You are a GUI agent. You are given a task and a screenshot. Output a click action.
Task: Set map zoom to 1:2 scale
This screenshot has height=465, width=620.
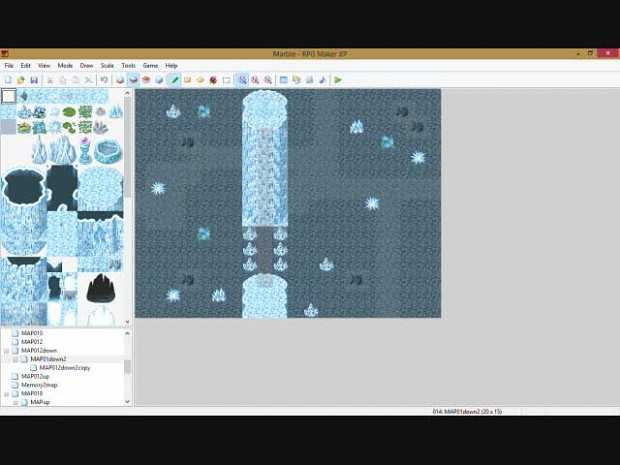click(x=255, y=80)
